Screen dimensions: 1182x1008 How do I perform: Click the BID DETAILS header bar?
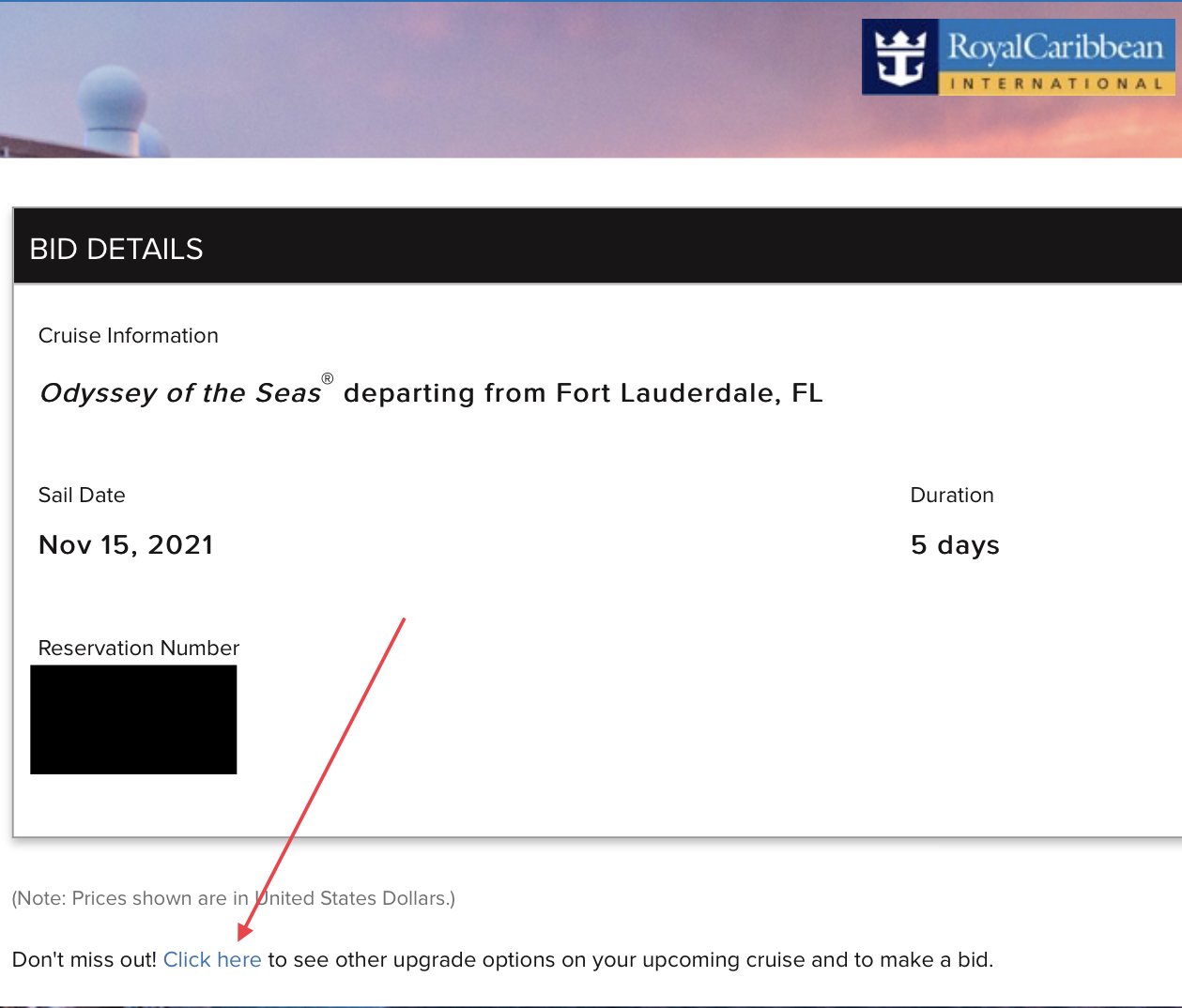click(x=597, y=247)
